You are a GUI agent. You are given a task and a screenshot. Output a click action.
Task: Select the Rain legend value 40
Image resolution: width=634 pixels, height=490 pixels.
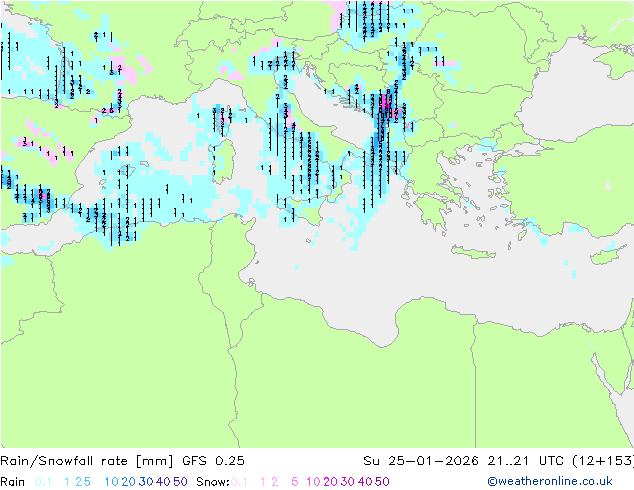163,482
